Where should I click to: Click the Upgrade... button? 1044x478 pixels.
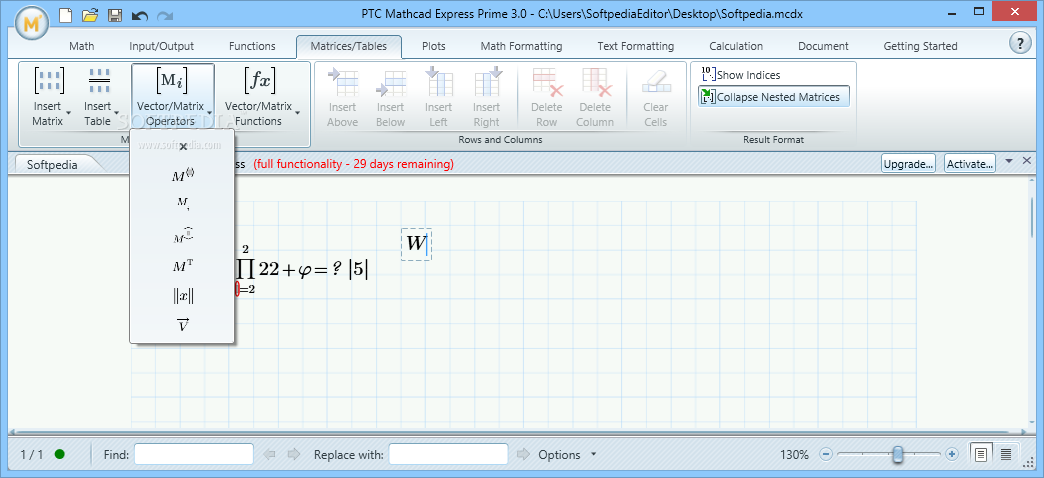(x=908, y=163)
